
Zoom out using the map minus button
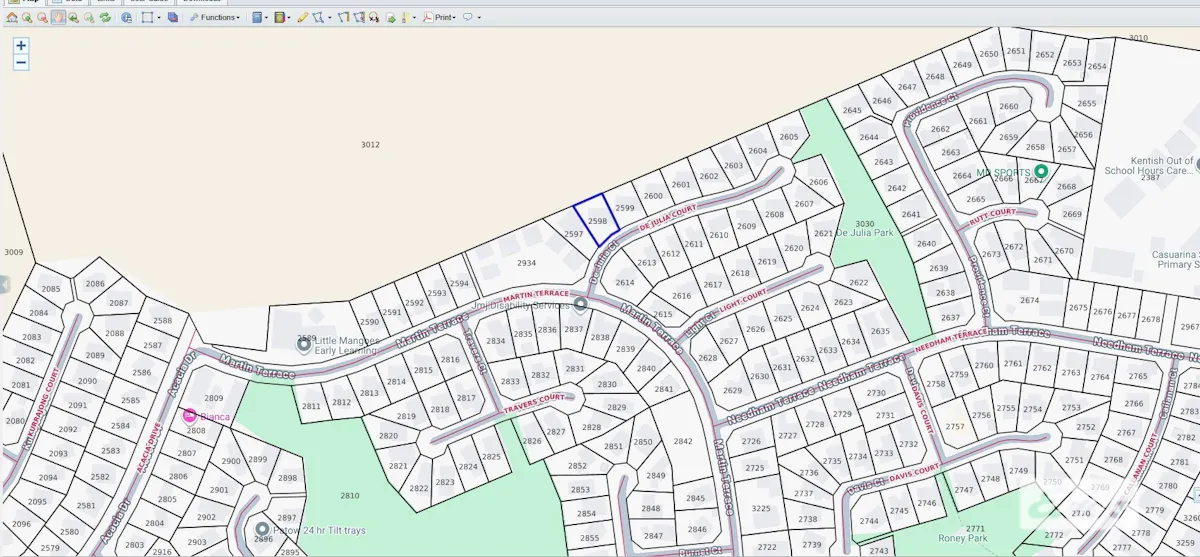pos(21,62)
